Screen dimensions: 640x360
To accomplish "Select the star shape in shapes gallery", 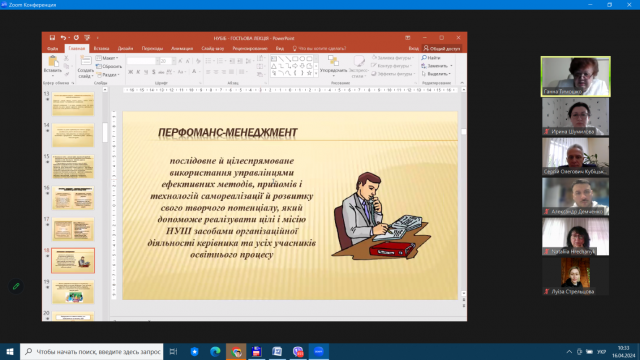I will tap(309, 73).
